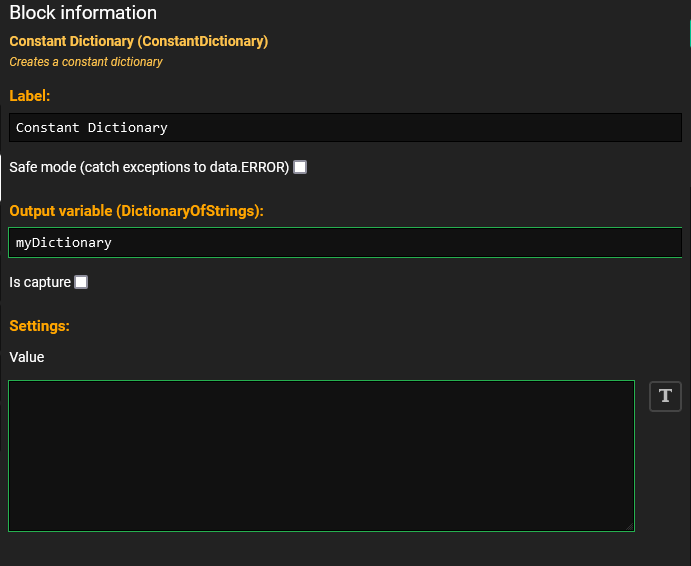691x566 pixels.
Task: Click the myDictionary output variable field
Action: (x=346, y=242)
